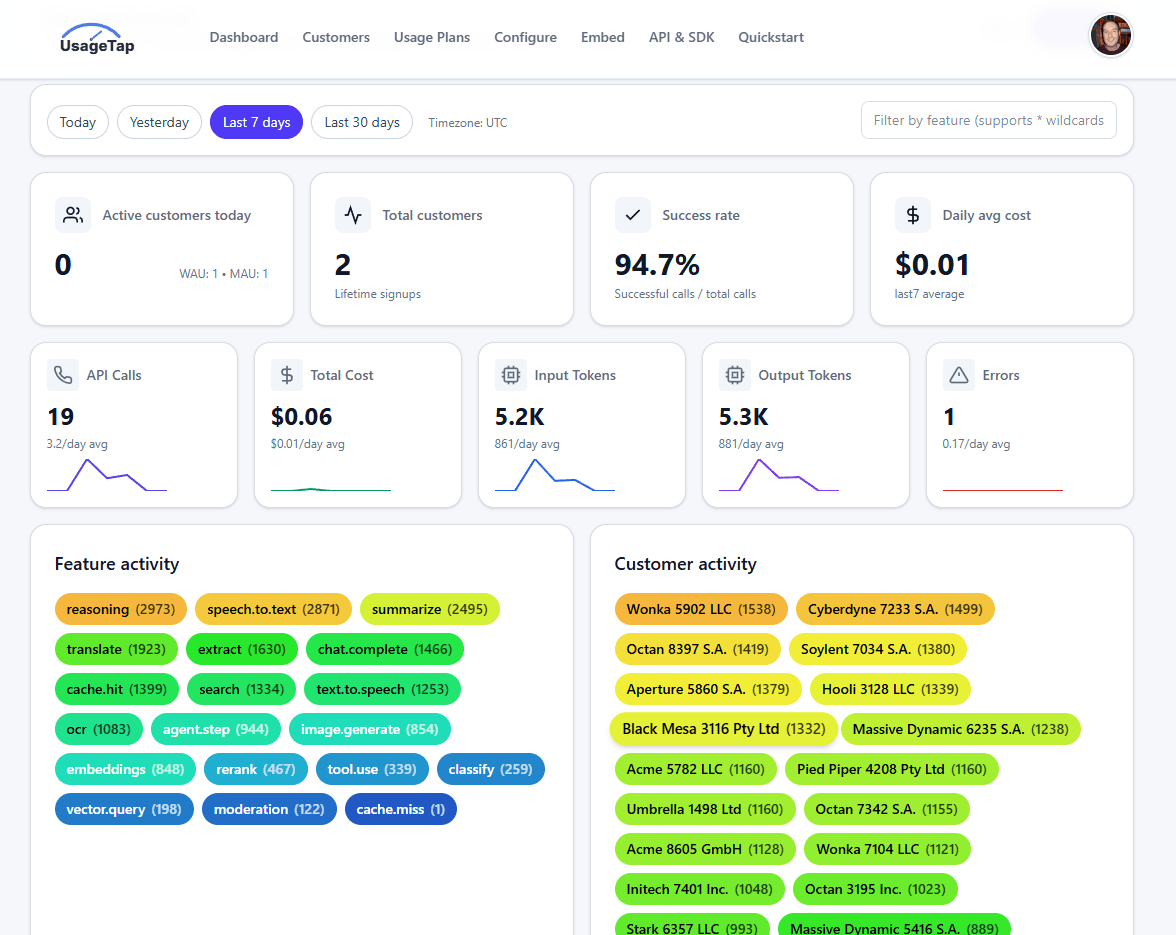Image resolution: width=1176 pixels, height=935 pixels.
Task: Select the Last 30 days time range
Action: [x=361, y=121]
